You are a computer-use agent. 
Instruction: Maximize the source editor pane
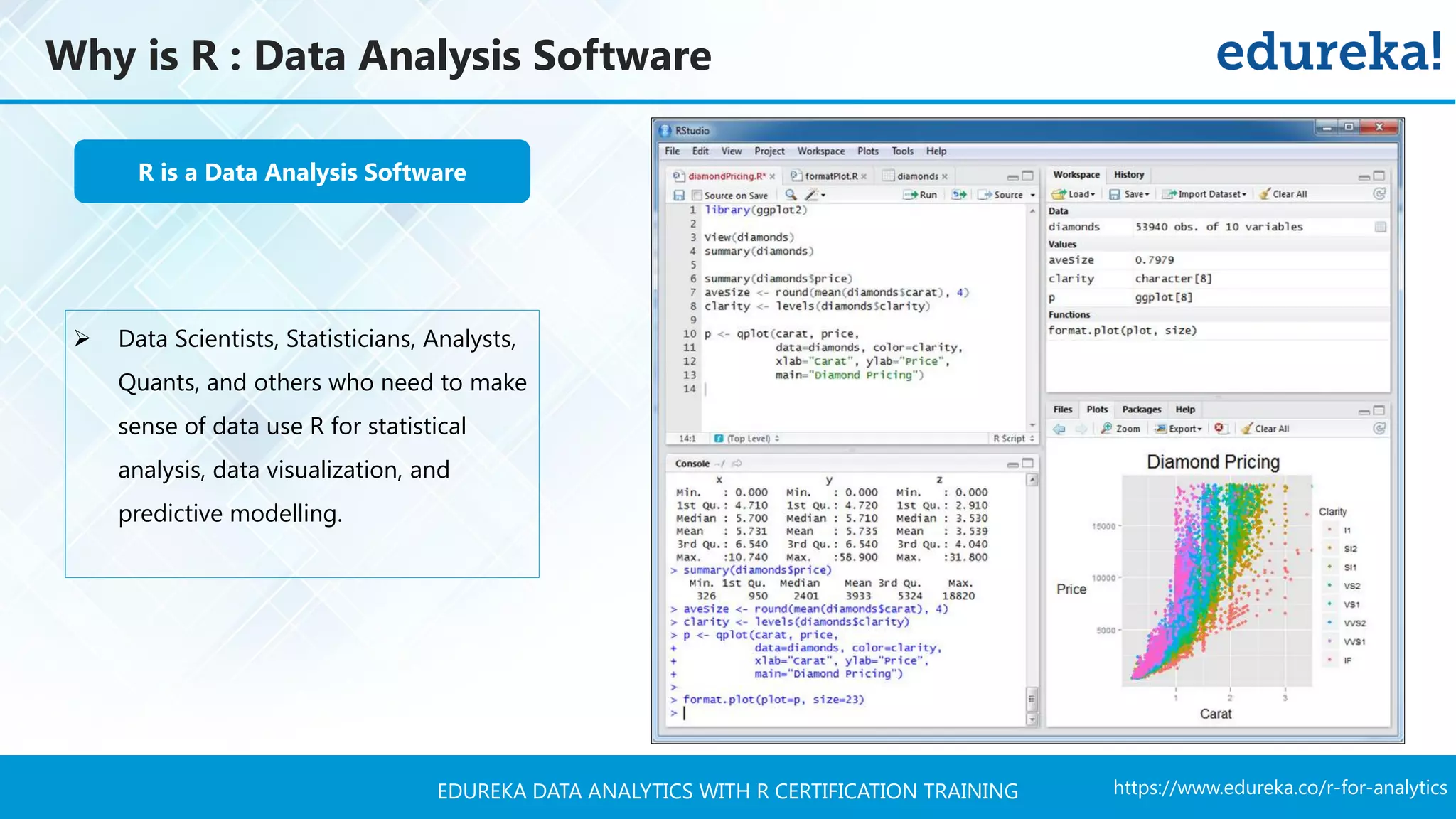(1027, 176)
